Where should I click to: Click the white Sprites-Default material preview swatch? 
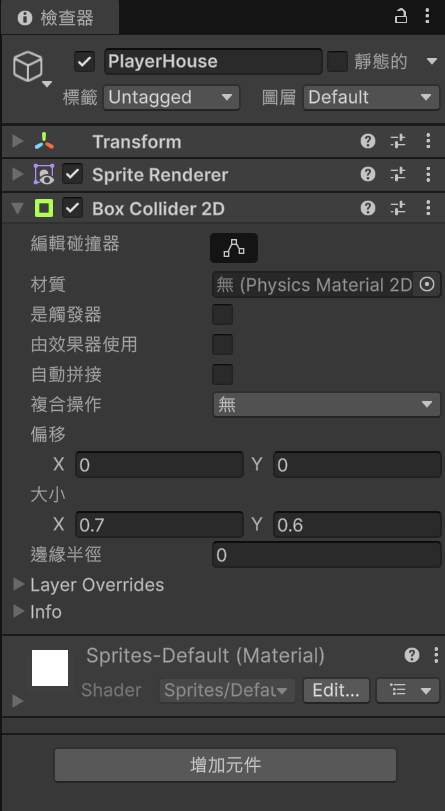tap(50, 668)
